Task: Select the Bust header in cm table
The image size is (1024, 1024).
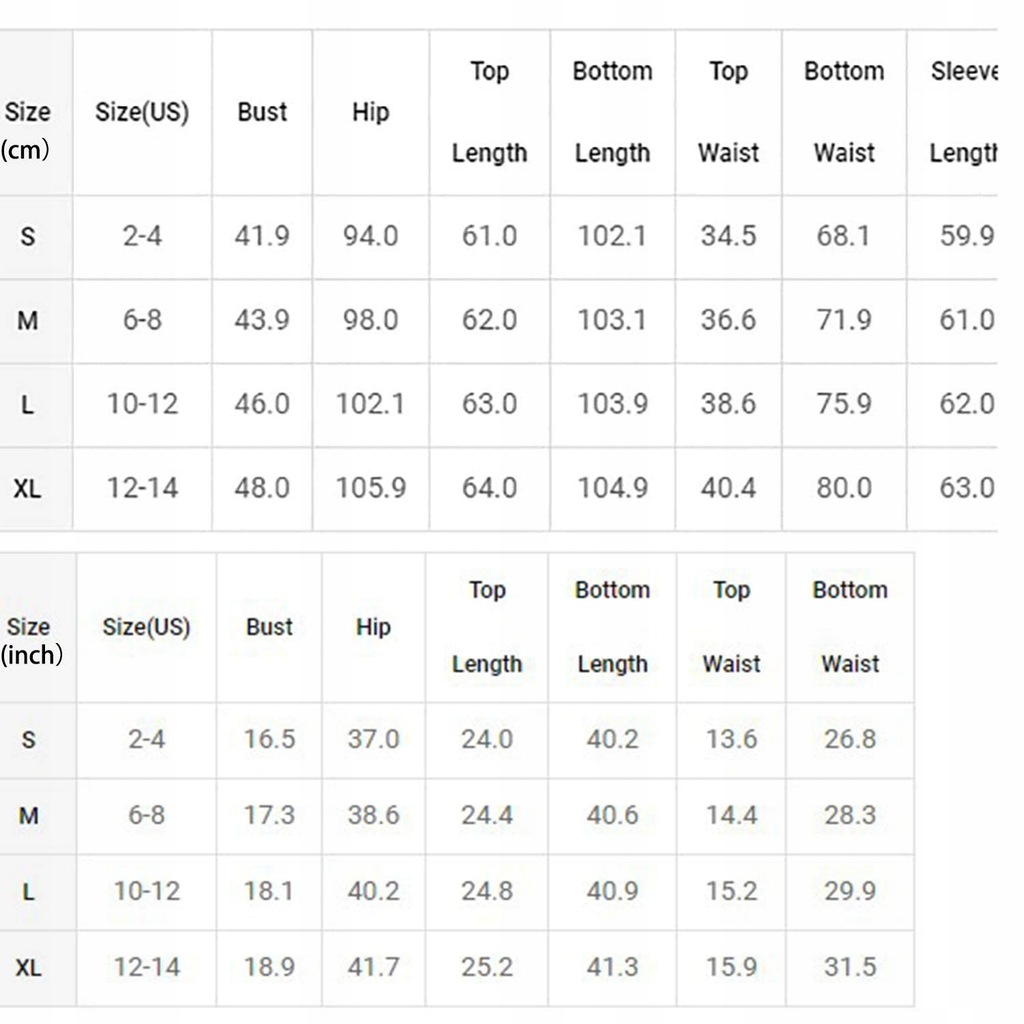Action: [x=262, y=112]
